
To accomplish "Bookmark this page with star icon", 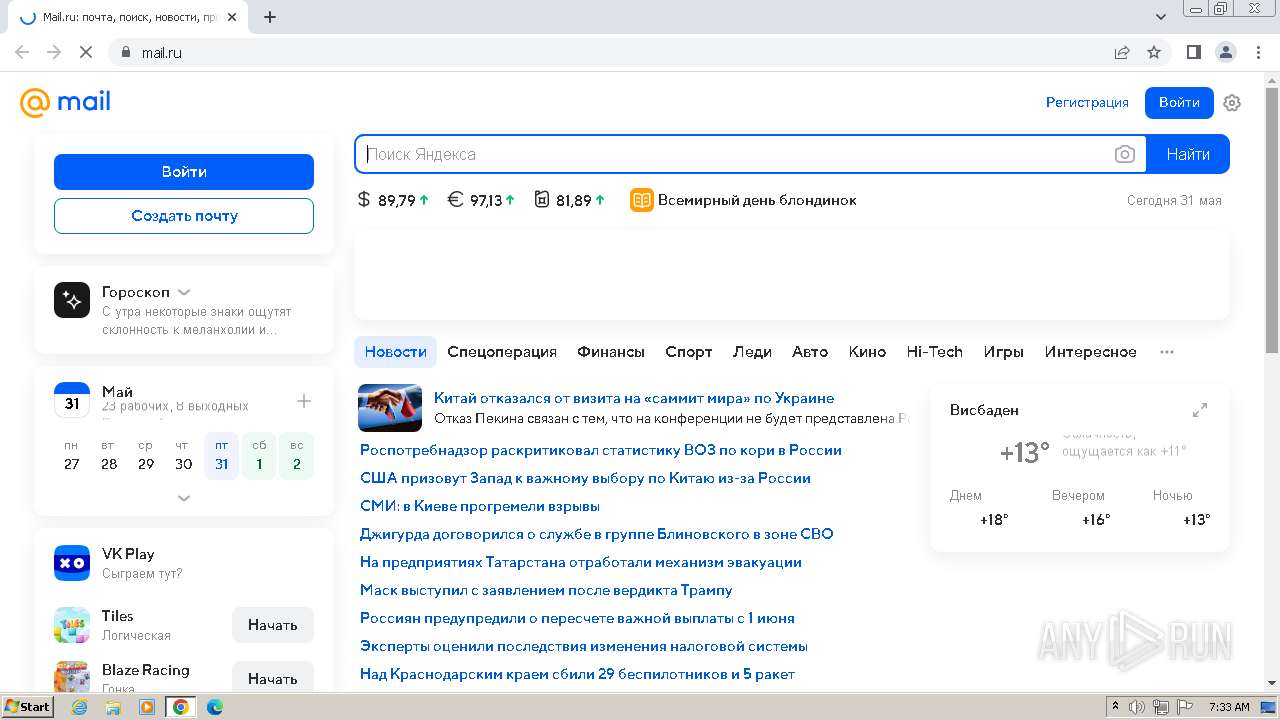I will coord(1154,52).
